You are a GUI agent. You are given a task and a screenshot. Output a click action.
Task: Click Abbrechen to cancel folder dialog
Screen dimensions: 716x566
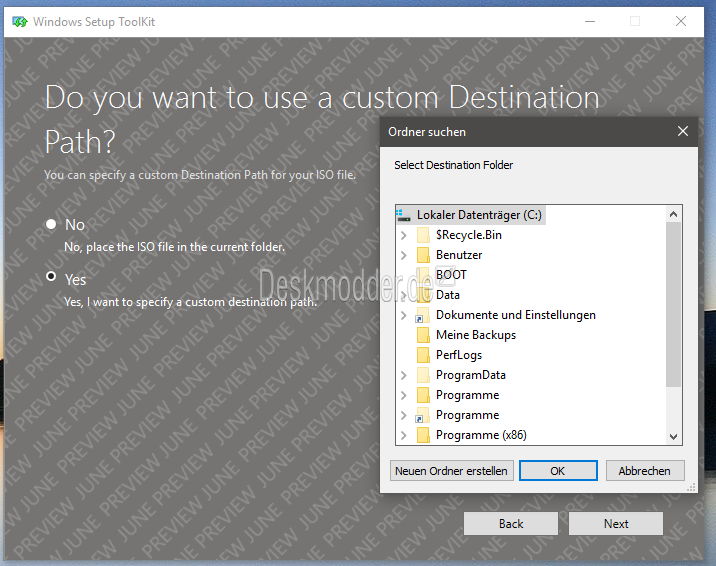point(645,470)
